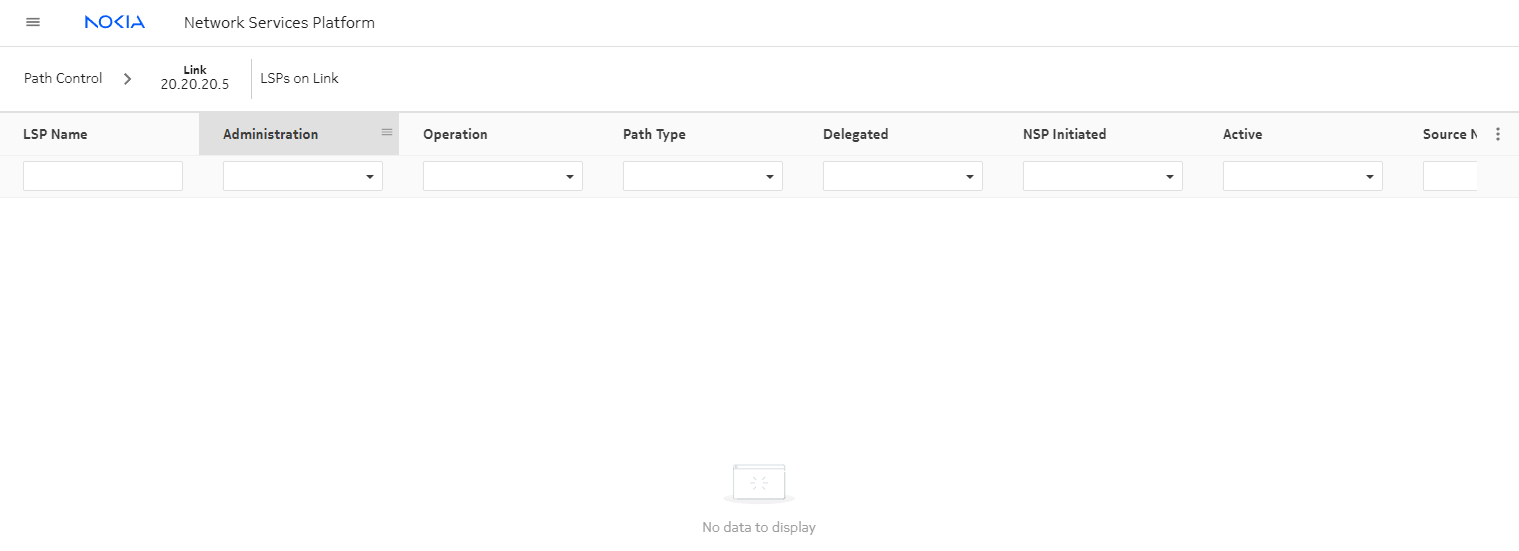
Task: Select the LSPs on Link tab
Action: point(299,78)
